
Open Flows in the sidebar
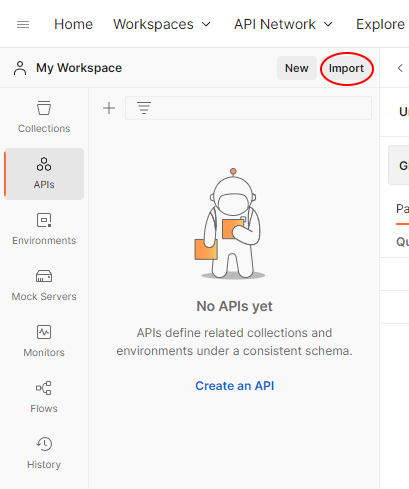44,397
